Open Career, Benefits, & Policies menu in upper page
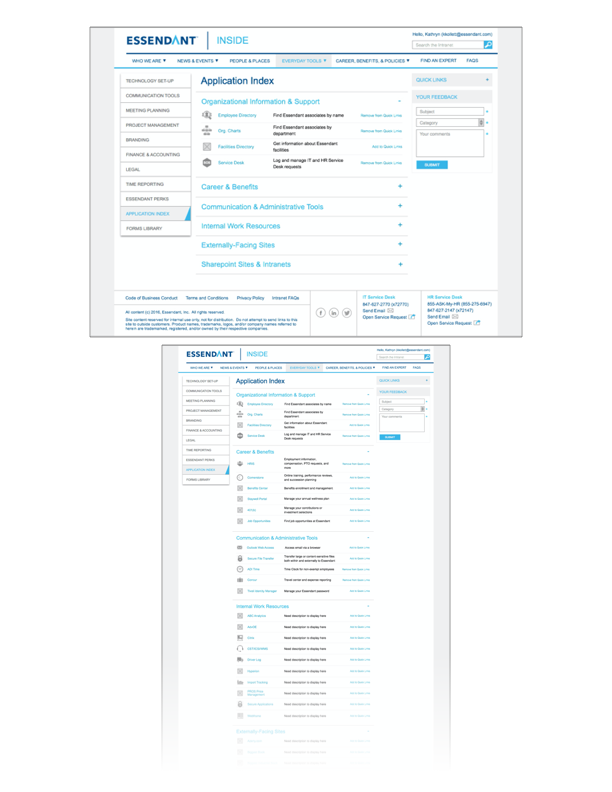 point(373,61)
